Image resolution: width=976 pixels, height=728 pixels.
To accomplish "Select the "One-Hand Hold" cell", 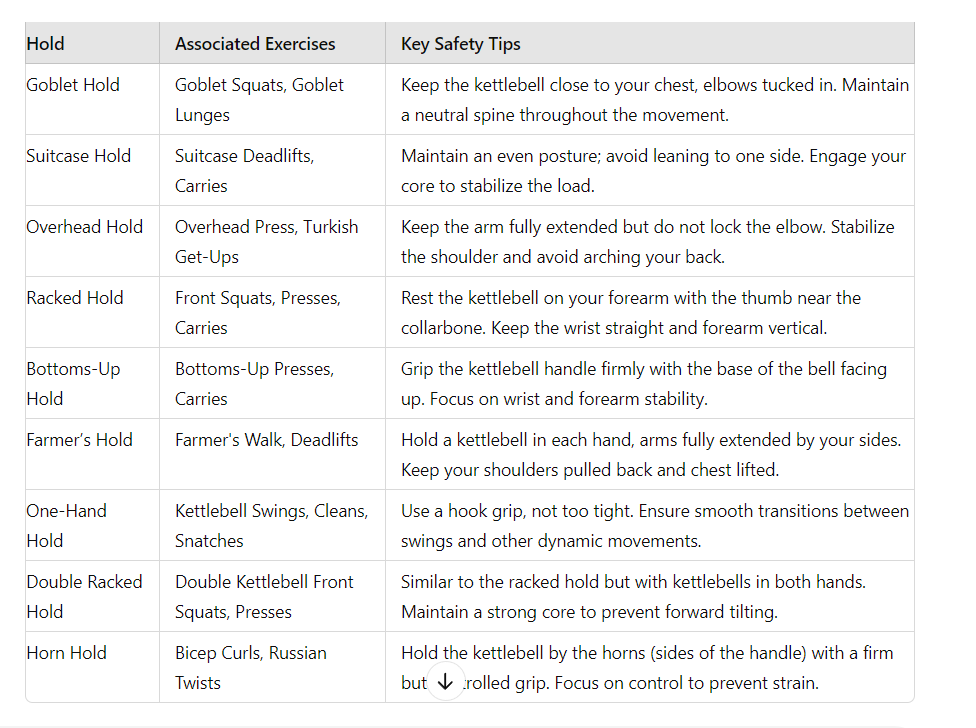I will click(x=66, y=525).
